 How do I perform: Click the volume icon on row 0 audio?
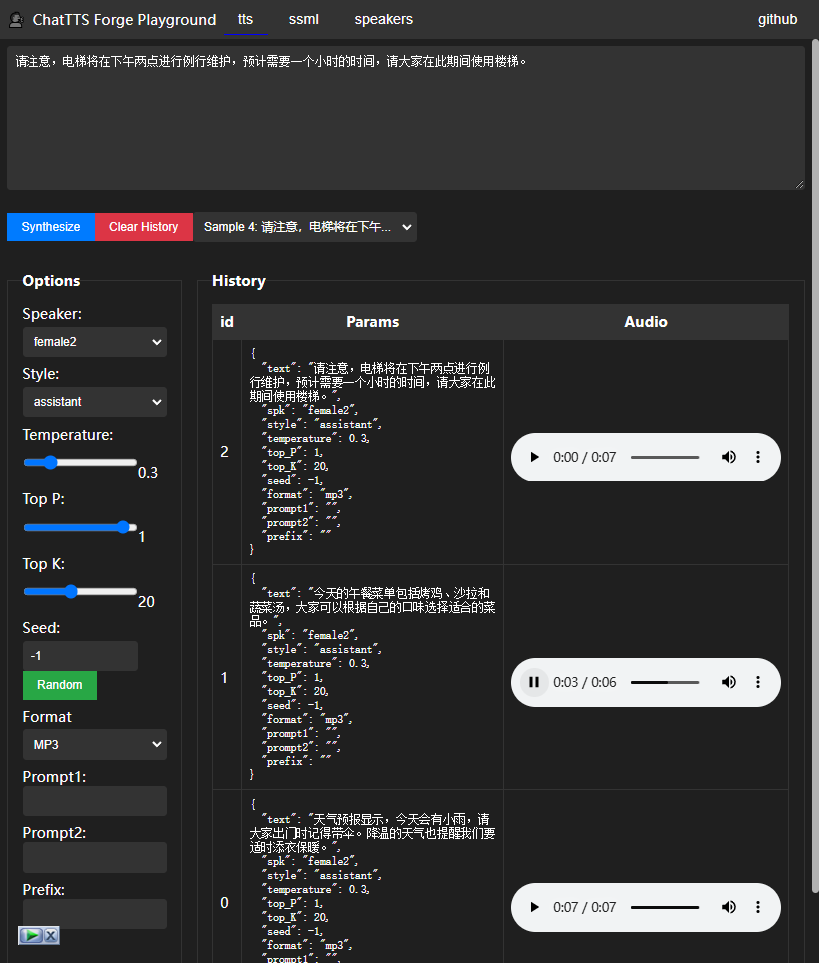(729, 907)
